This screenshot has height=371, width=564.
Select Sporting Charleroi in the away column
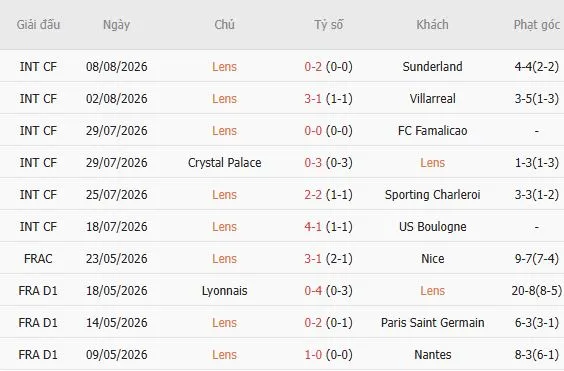(432, 195)
